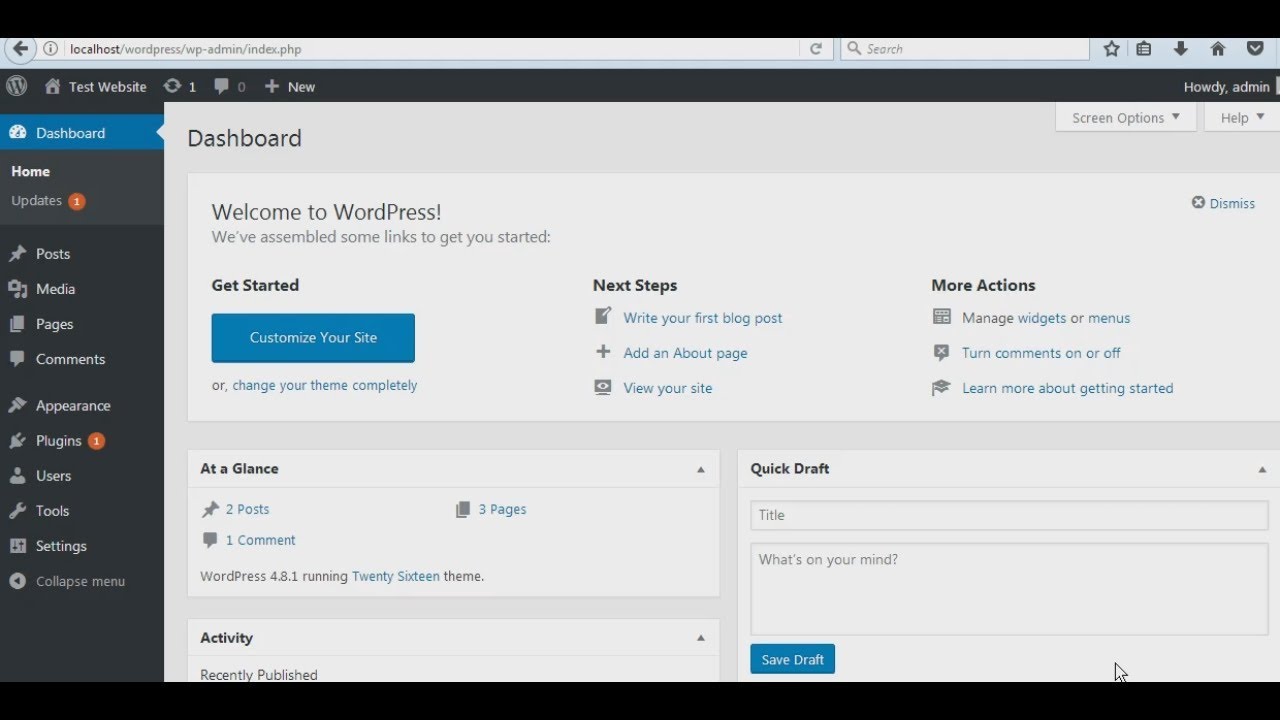Click the View your site link

coord(668,388)
